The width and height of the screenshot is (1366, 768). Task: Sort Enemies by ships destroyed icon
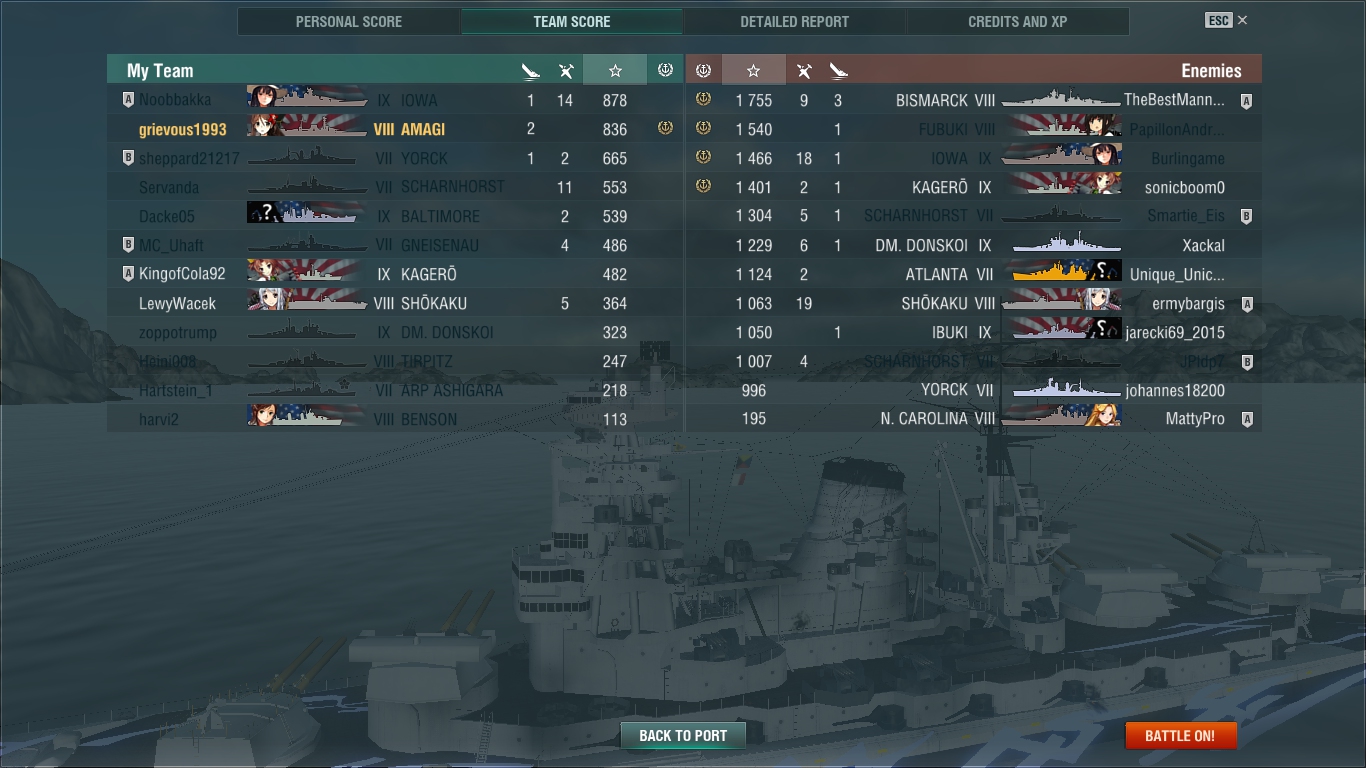click(838, 70)
